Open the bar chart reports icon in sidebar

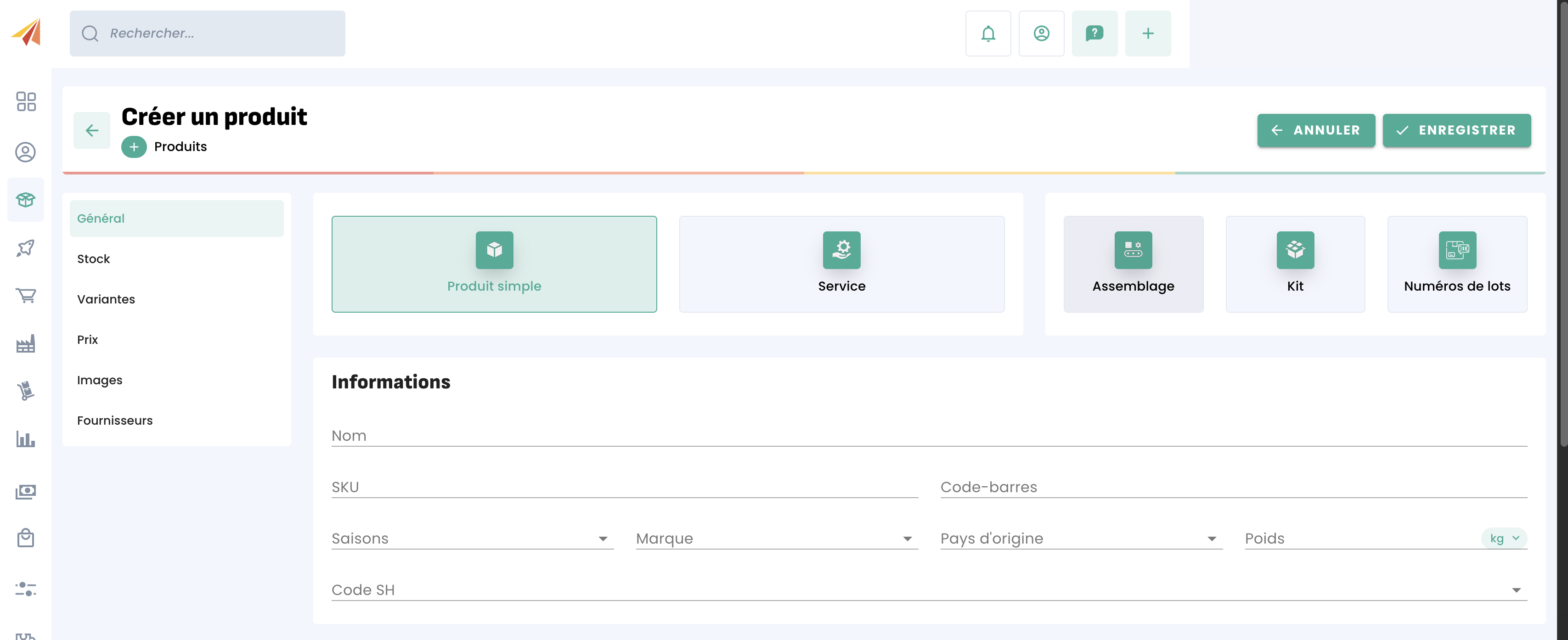pyautogui.click(x=26, y=438)
